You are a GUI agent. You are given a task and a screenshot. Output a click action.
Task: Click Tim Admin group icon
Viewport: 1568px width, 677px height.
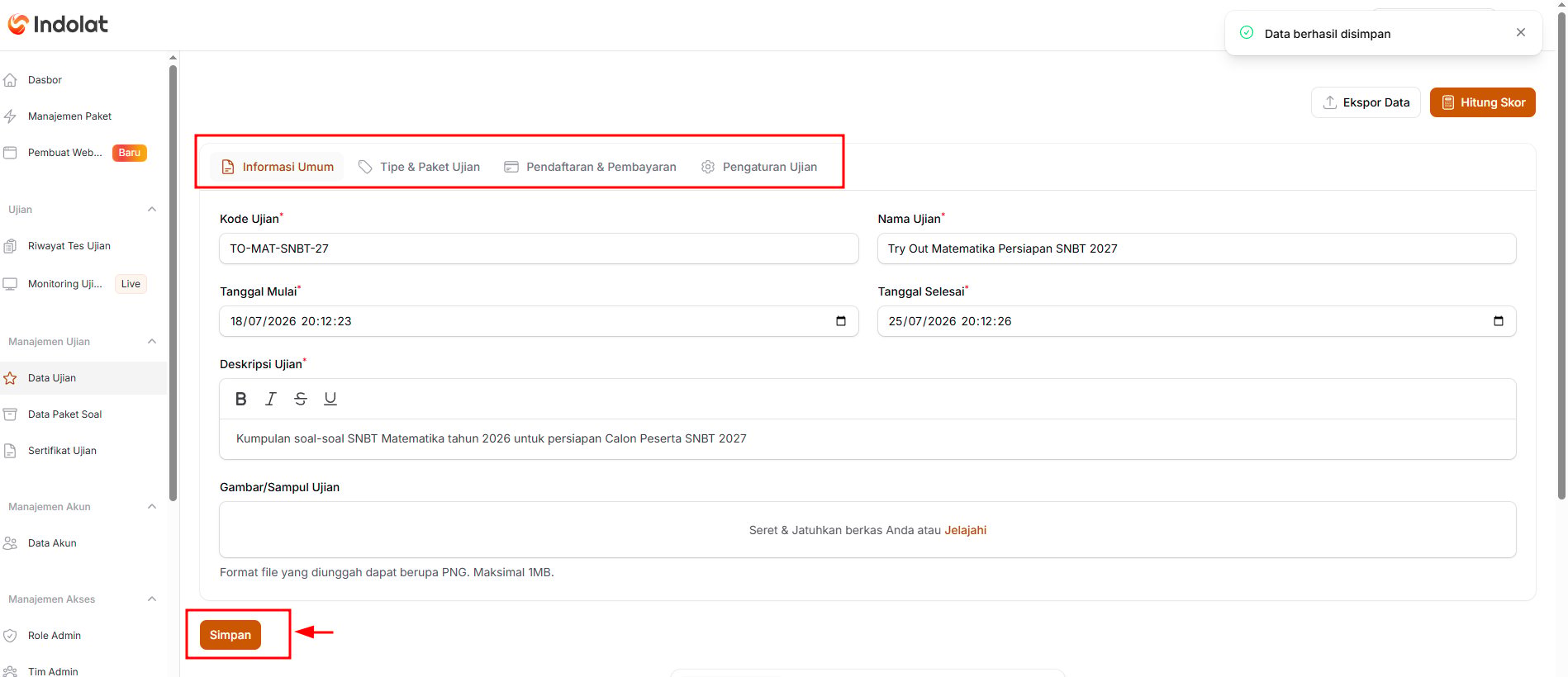(x=10, y=671)
